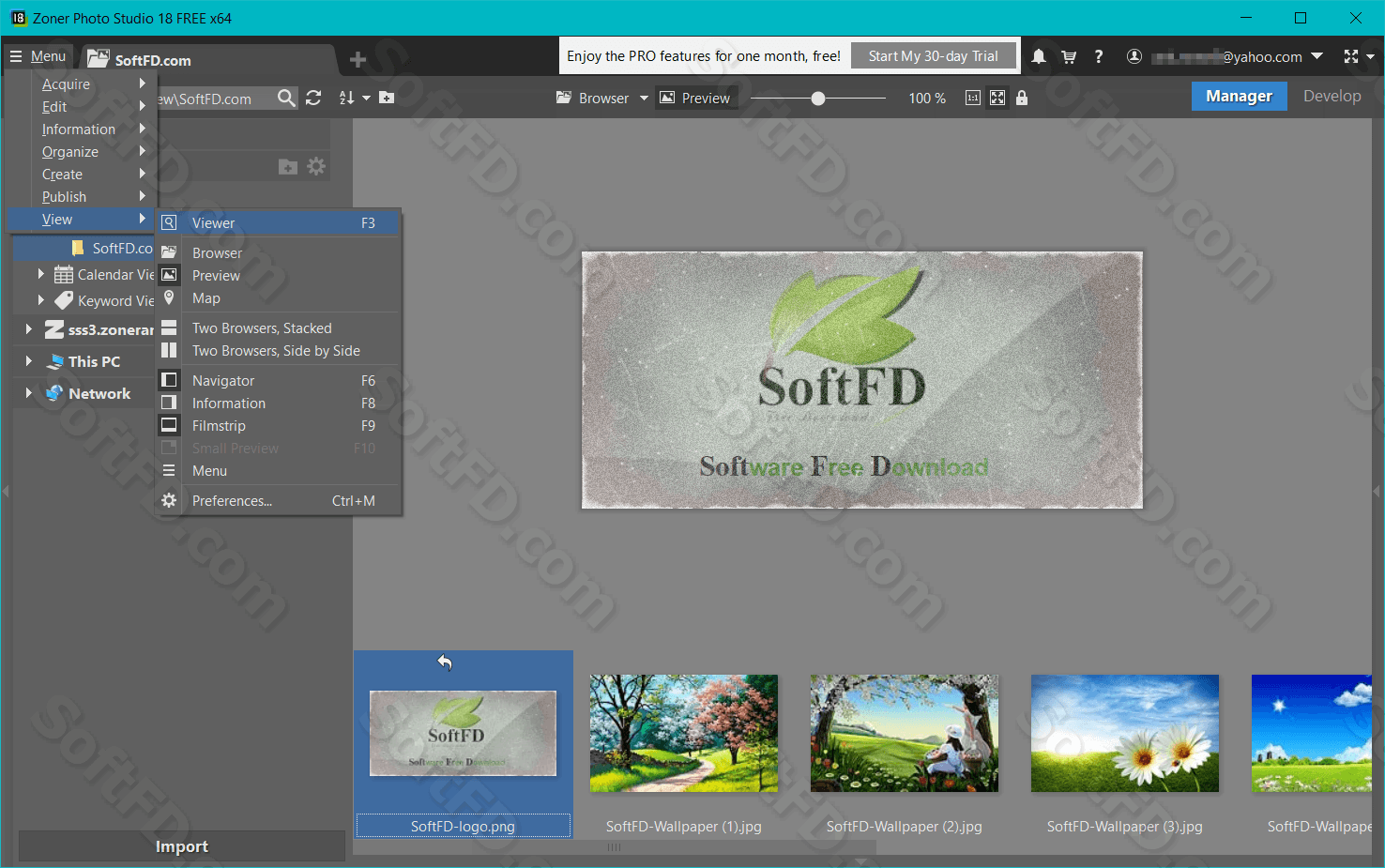Select Viewer from the View submenu
Viewport: 1385px width, 868px height.
click(x=279, y=222)
